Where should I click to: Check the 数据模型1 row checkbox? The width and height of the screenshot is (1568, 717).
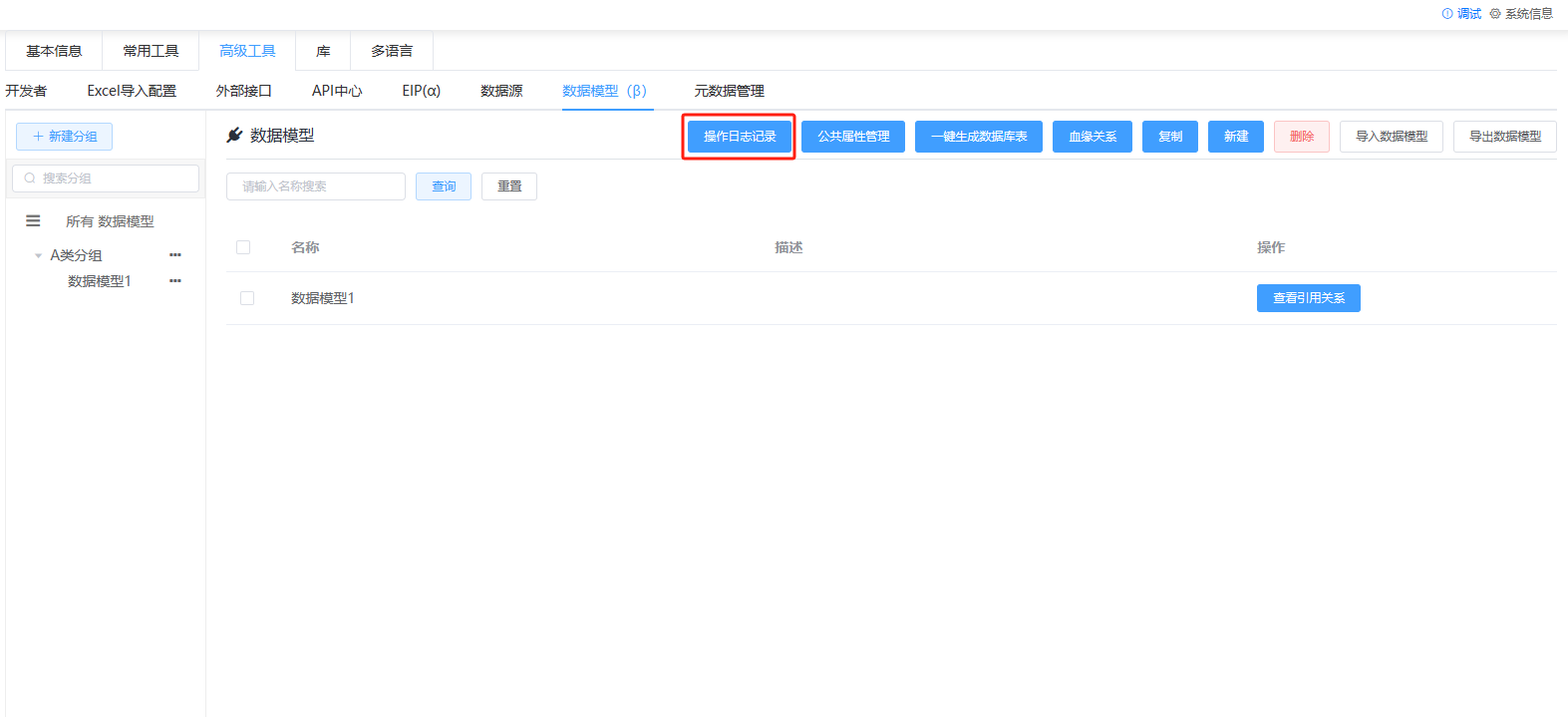click(x=247, y=298)
